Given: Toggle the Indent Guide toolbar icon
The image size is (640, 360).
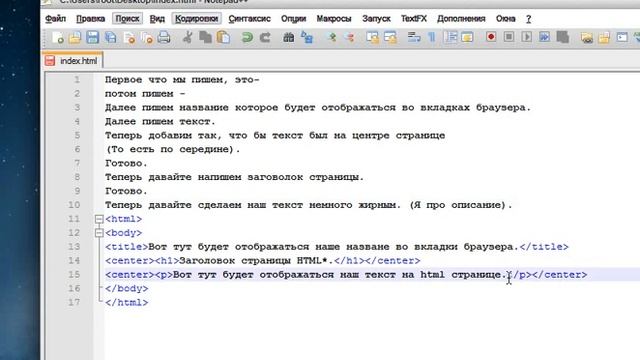Looking at the screenshot, I should (x=450, y=38).
